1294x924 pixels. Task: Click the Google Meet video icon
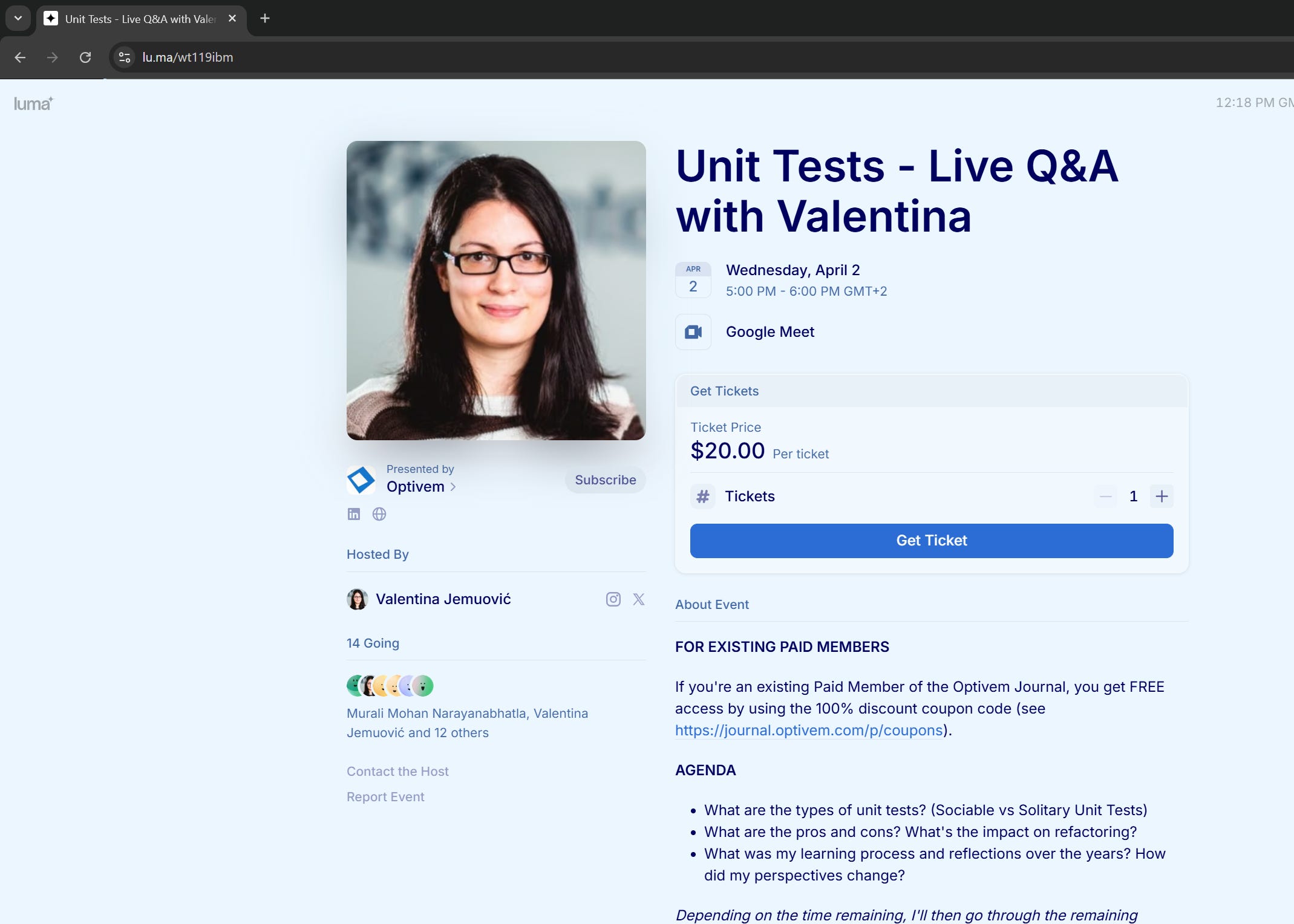click(x=693, y=332)
